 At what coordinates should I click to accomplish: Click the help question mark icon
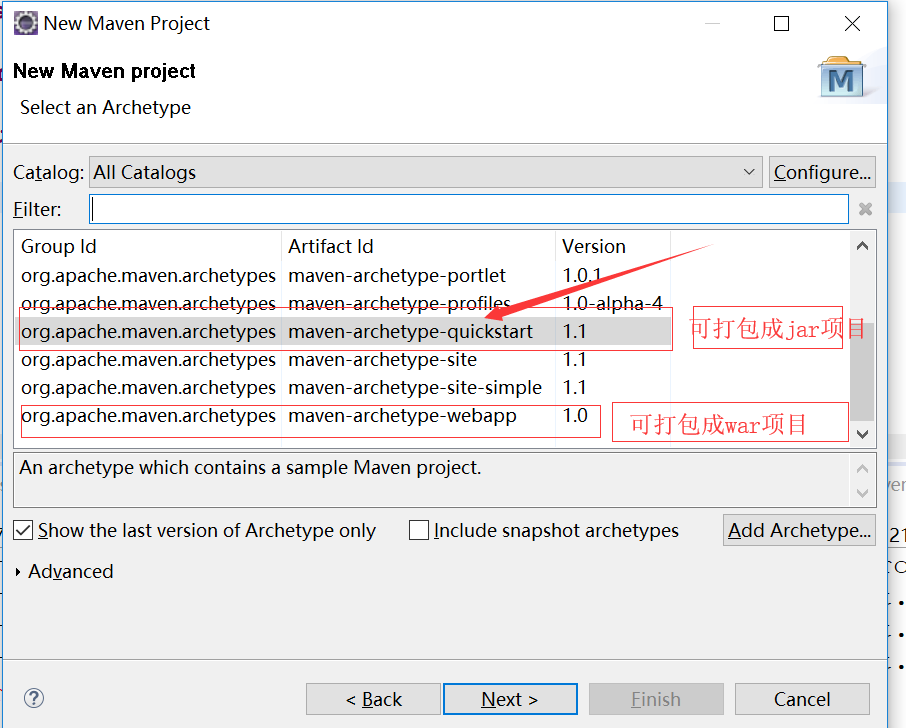[x=34, y=699]
